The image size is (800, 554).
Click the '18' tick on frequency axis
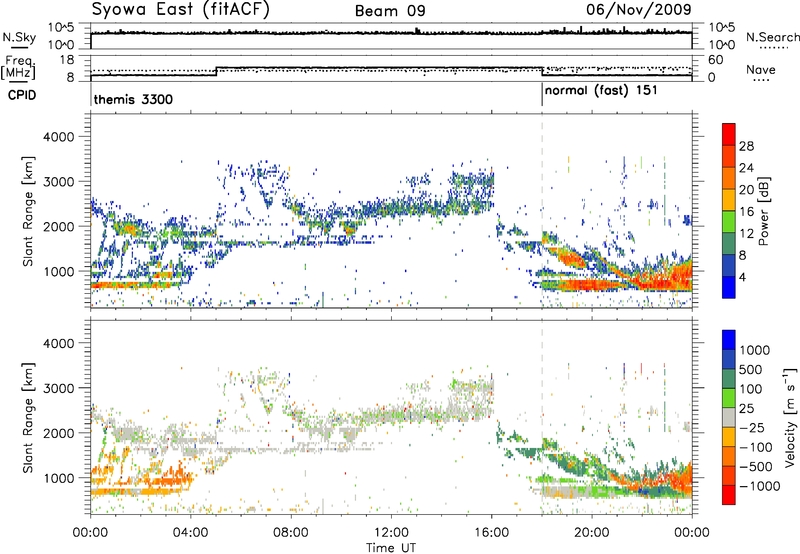(66, 60)
